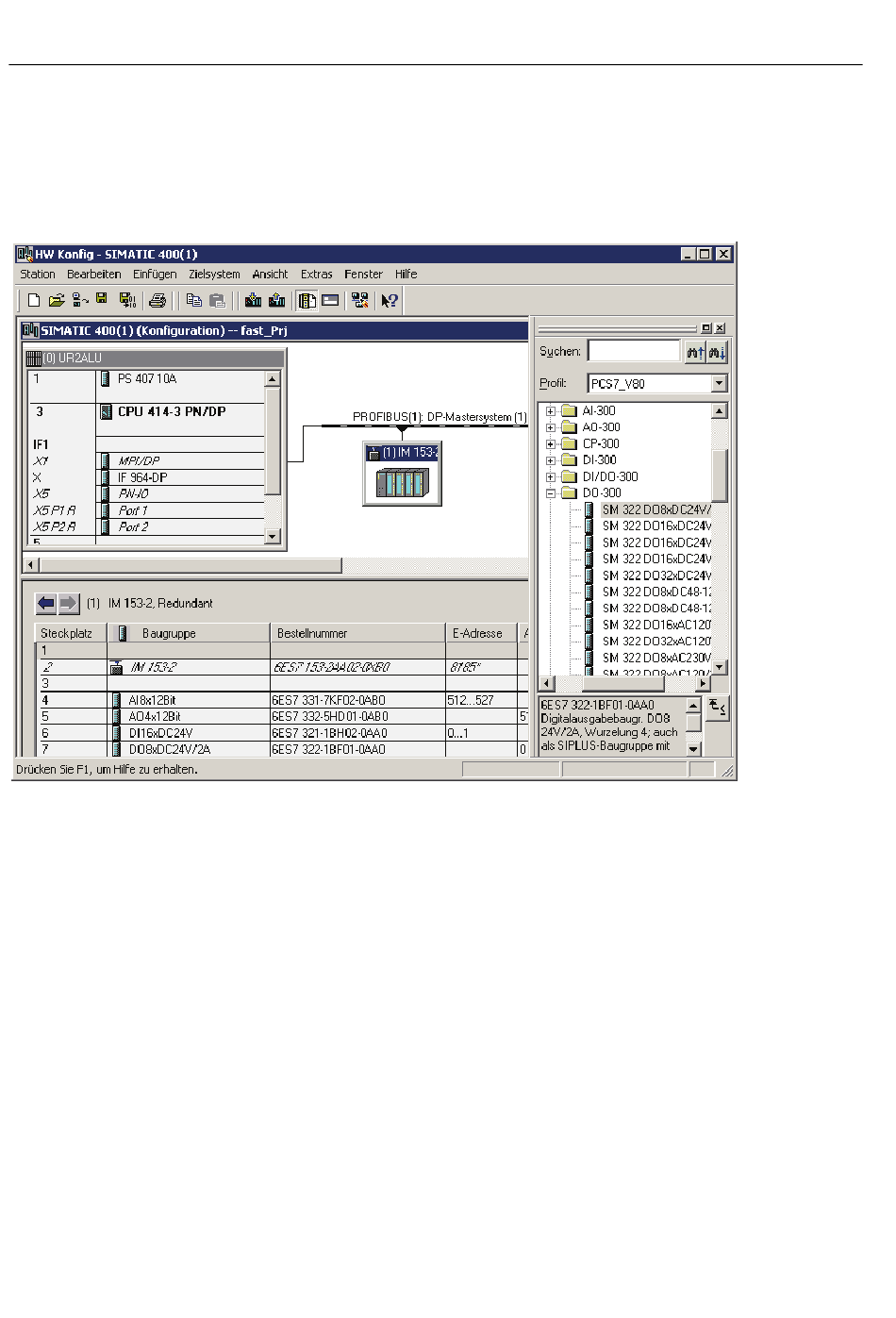Screen dimensions: 896x1318
Task: Open the Fenster menu
Action: [x=363, y=275]
